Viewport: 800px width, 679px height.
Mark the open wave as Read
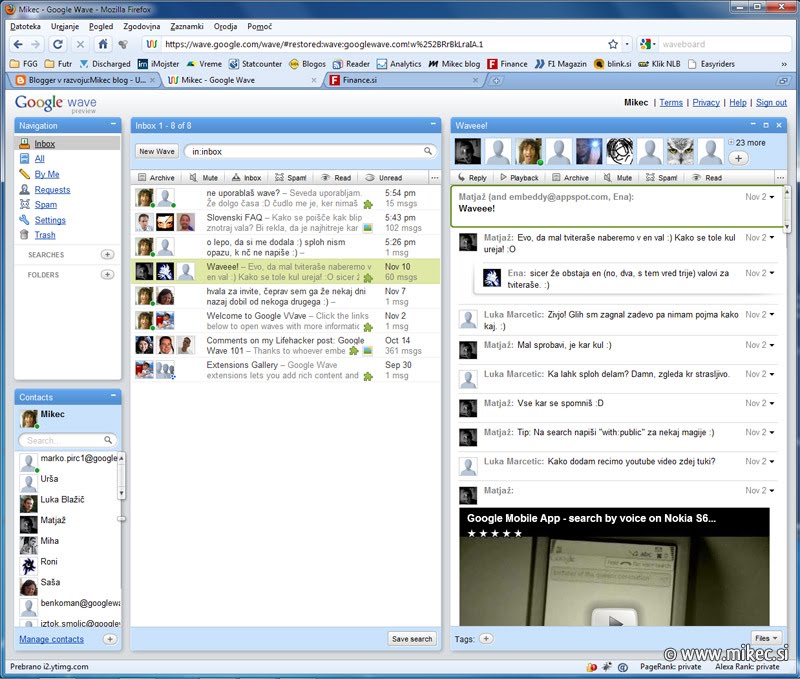tap(707, 178)
